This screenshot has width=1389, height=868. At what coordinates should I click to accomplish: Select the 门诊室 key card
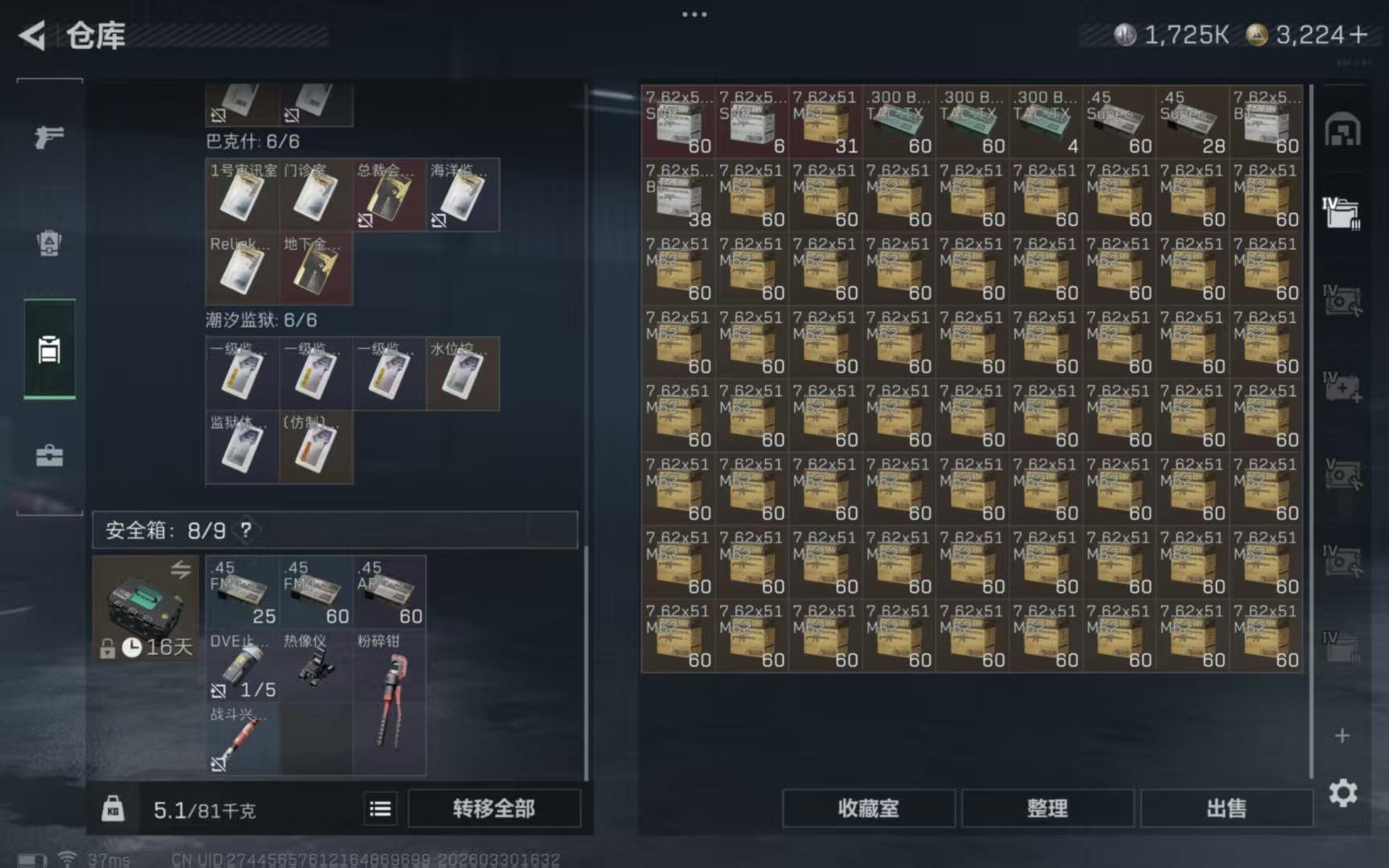coord(316,195)
